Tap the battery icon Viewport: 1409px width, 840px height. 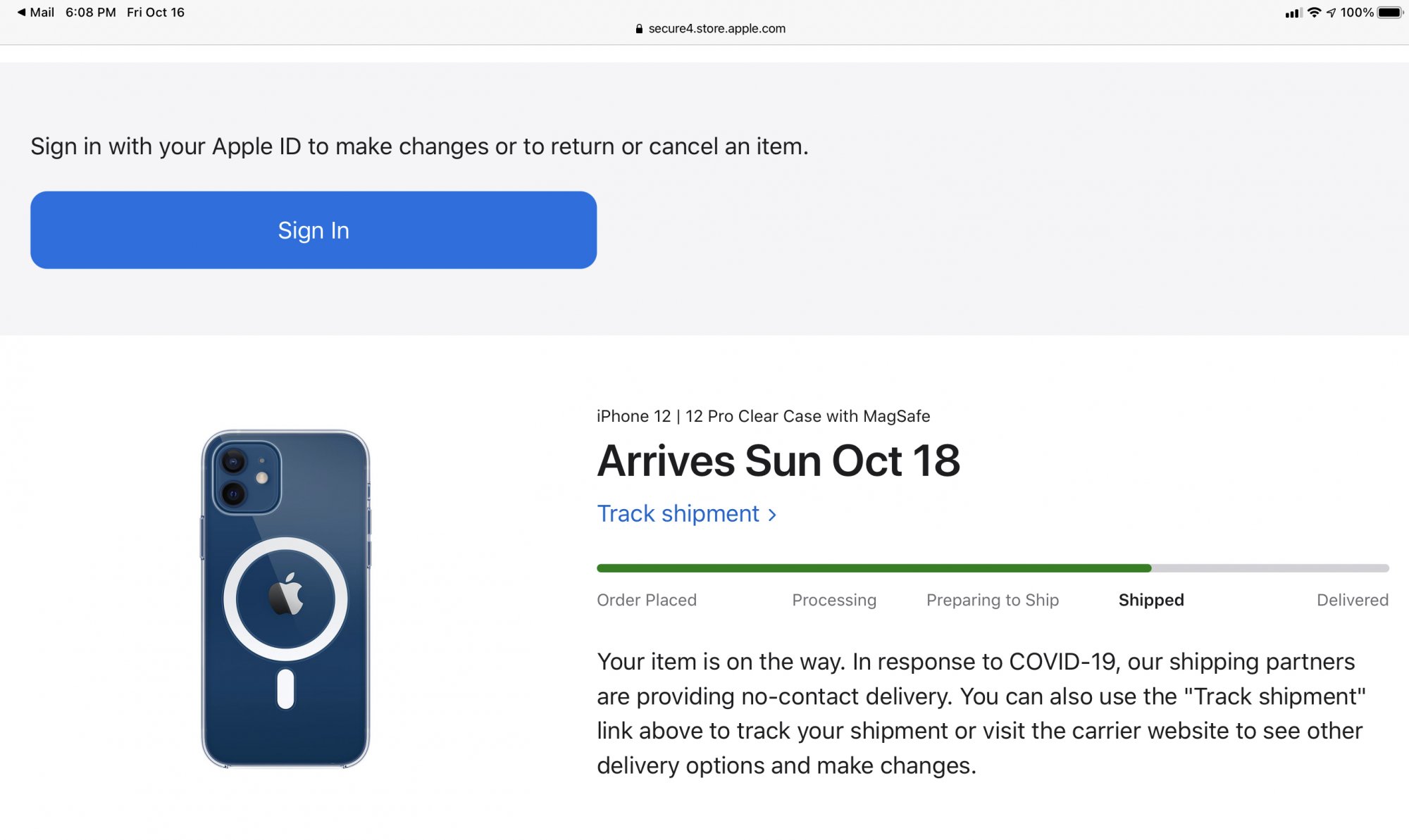1390,13
